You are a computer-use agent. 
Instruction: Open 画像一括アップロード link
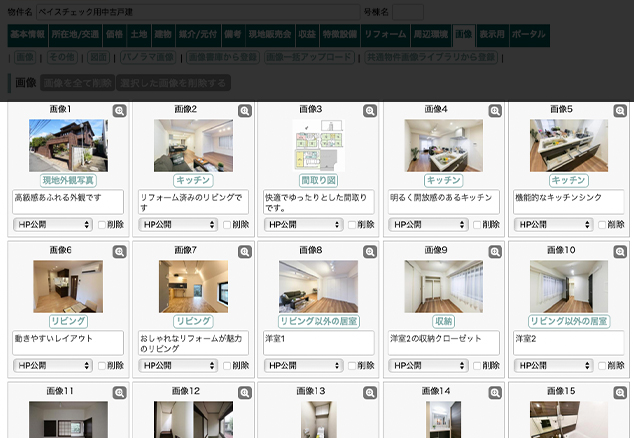tap(309, 57)
